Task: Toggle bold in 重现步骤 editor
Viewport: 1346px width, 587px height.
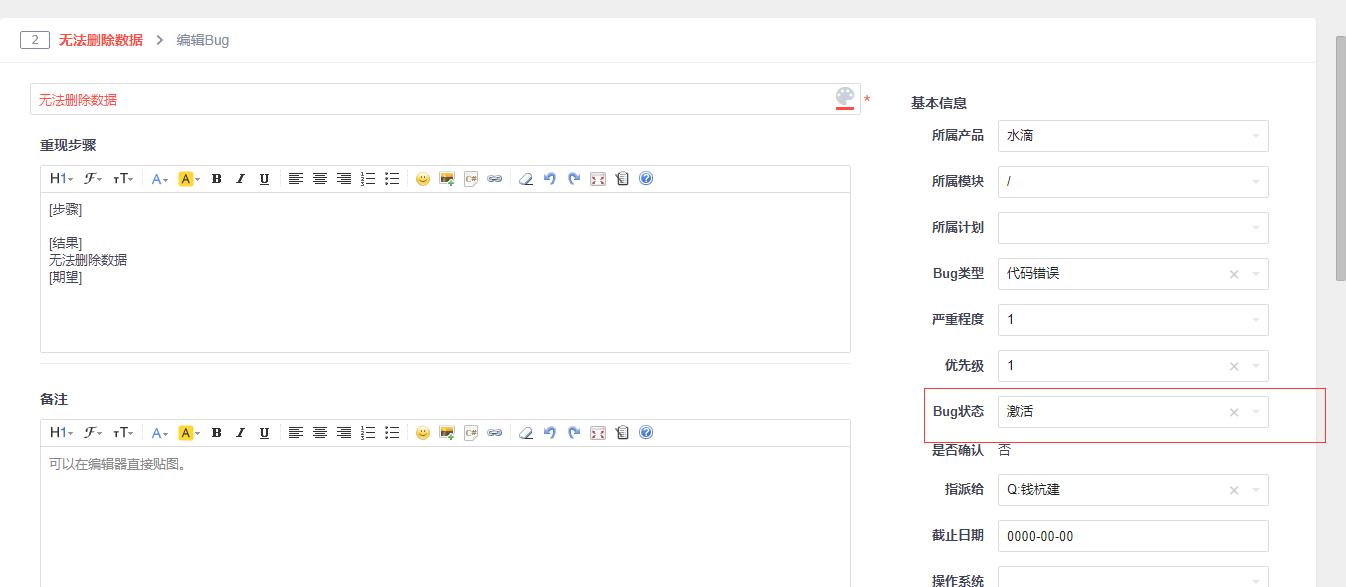Action: [x=216, y=179]
